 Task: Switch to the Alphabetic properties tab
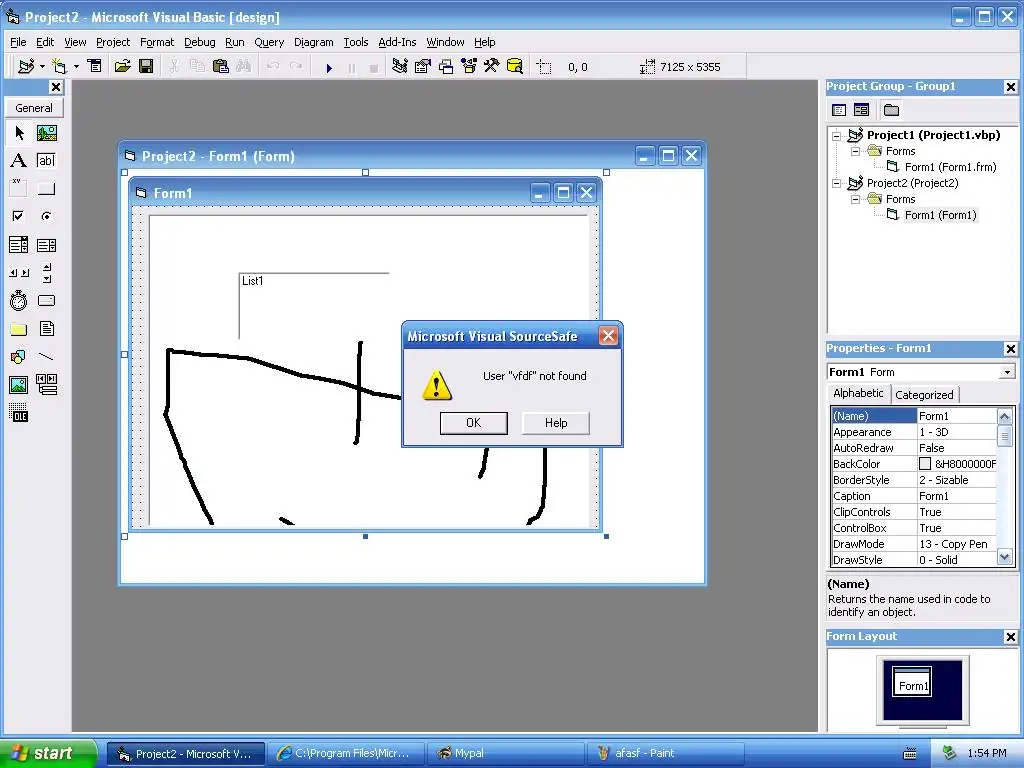(858, 393)
